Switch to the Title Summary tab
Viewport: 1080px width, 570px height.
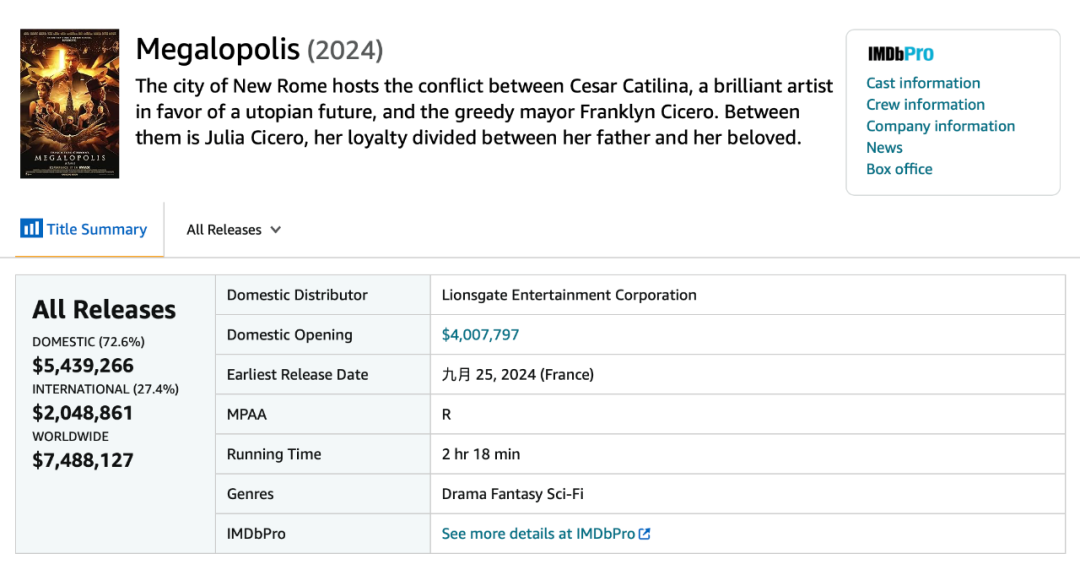pos(96,230)
